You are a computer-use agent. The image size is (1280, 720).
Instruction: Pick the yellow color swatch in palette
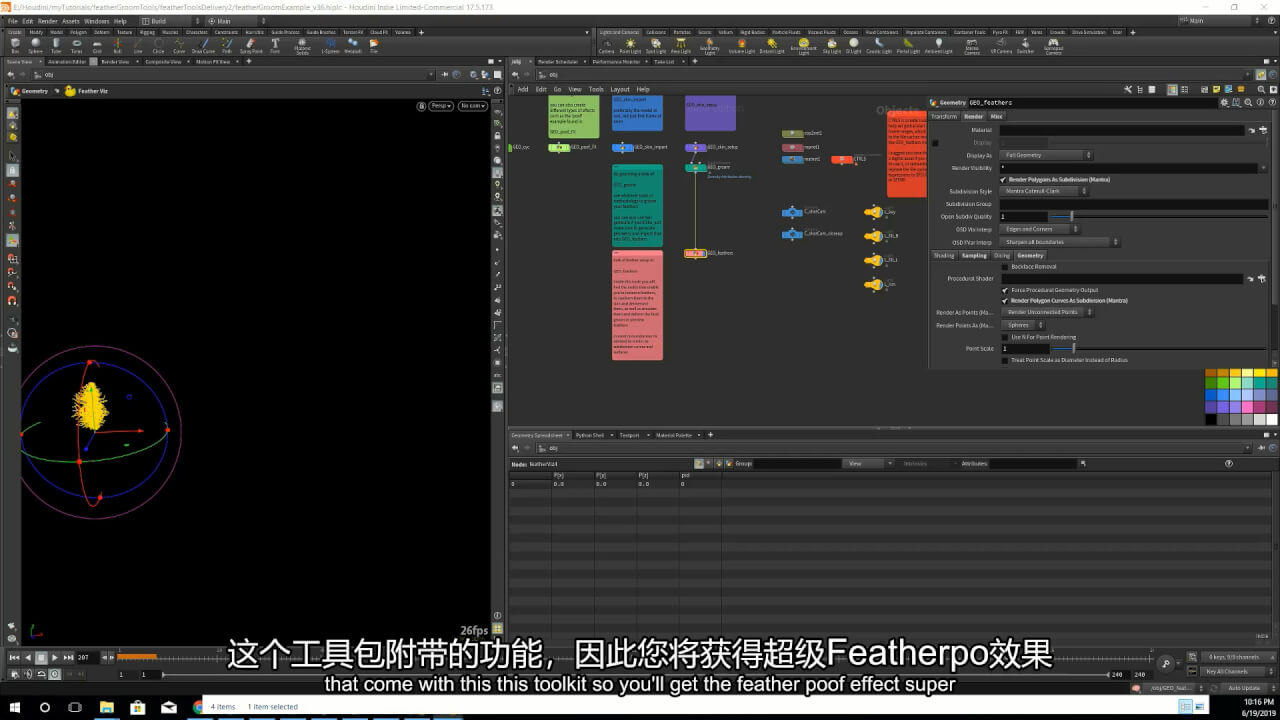(x=1260, y=372)
